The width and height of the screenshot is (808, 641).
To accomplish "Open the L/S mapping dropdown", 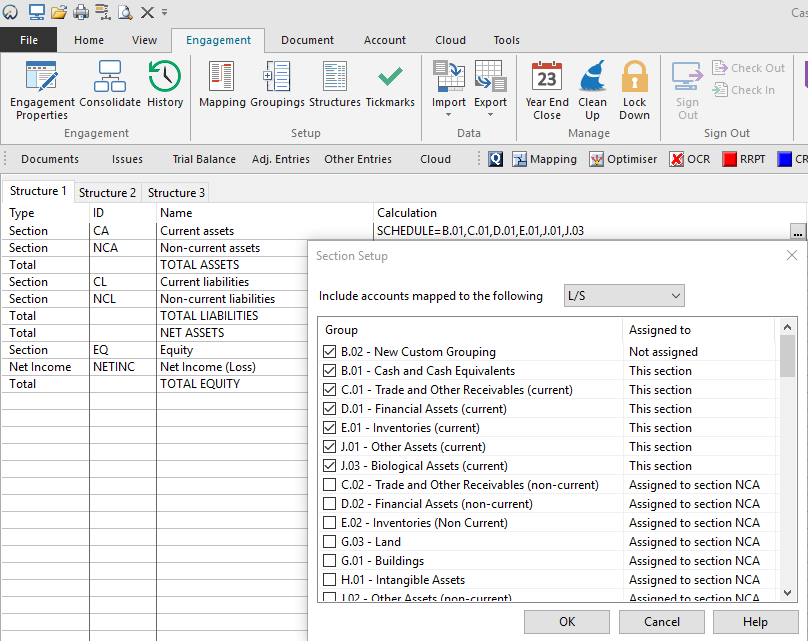I will tap(624, 296).
